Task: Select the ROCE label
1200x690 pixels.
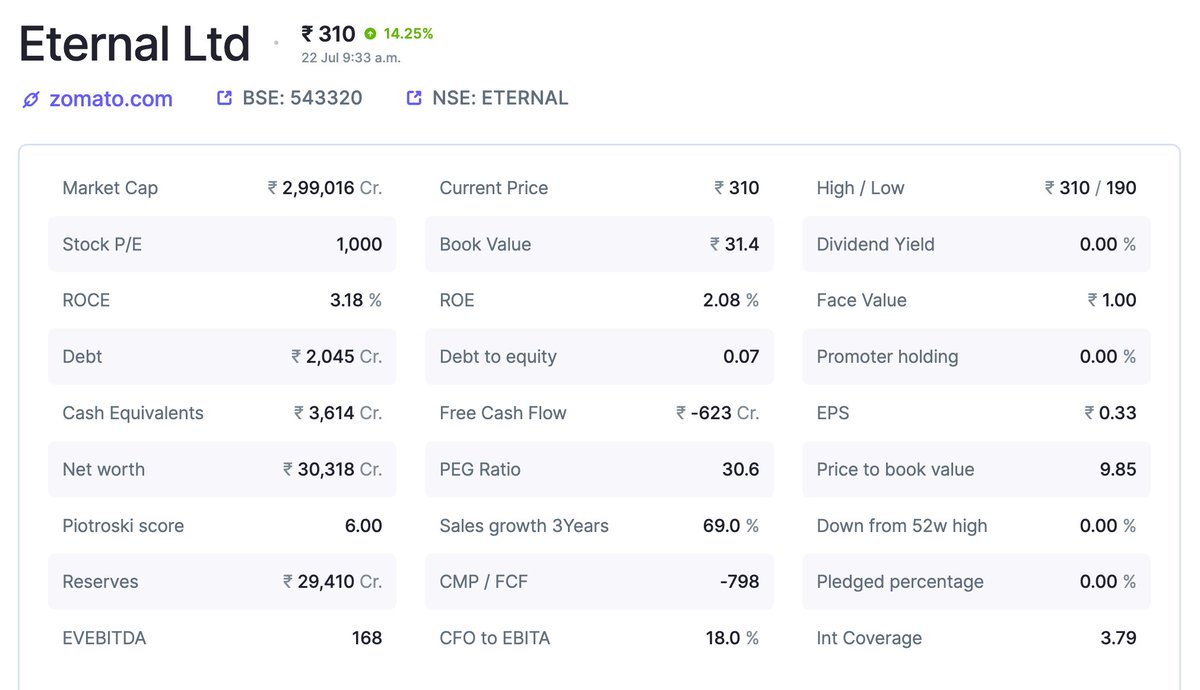Action: point(86,300)
